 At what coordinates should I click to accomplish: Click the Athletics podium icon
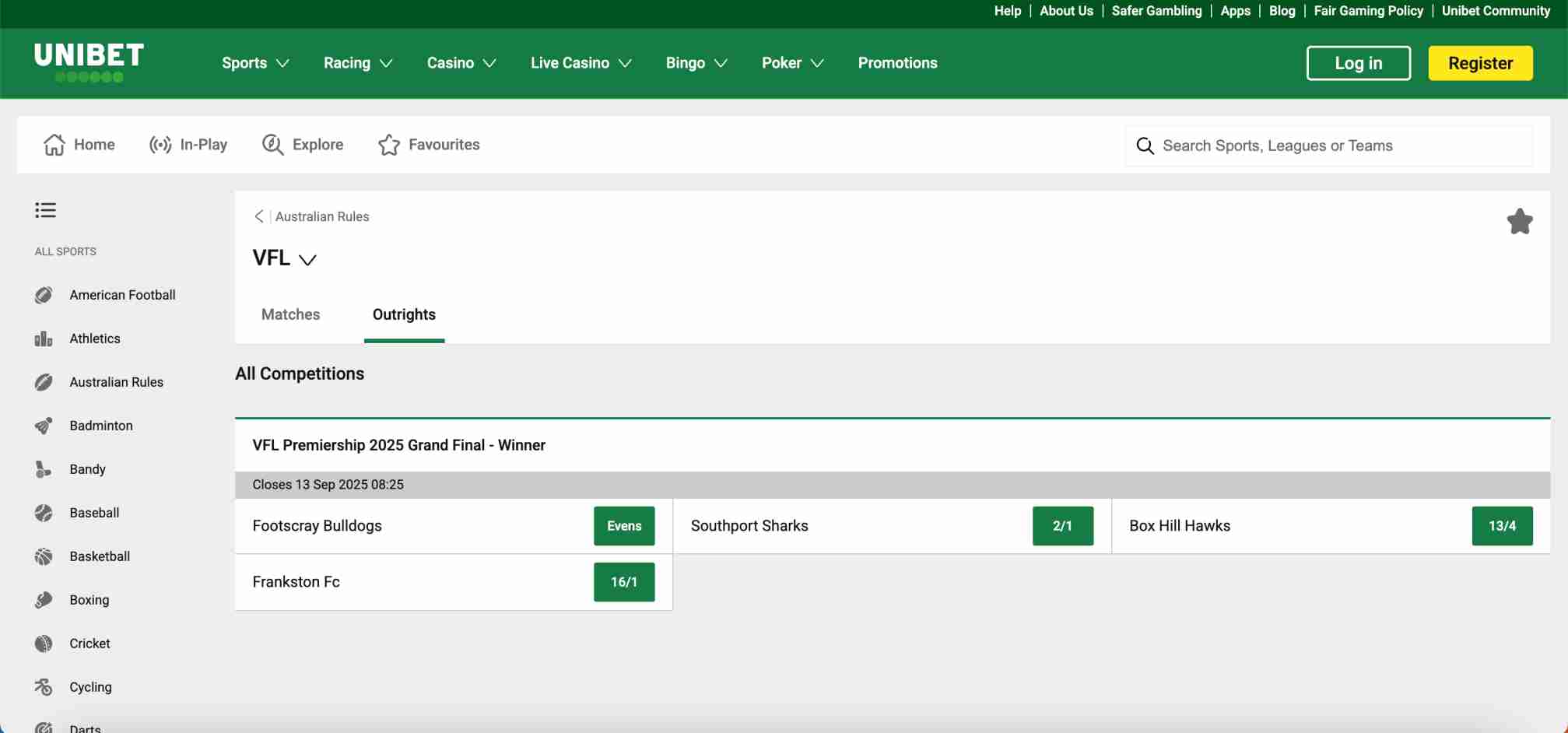(44, 338)
